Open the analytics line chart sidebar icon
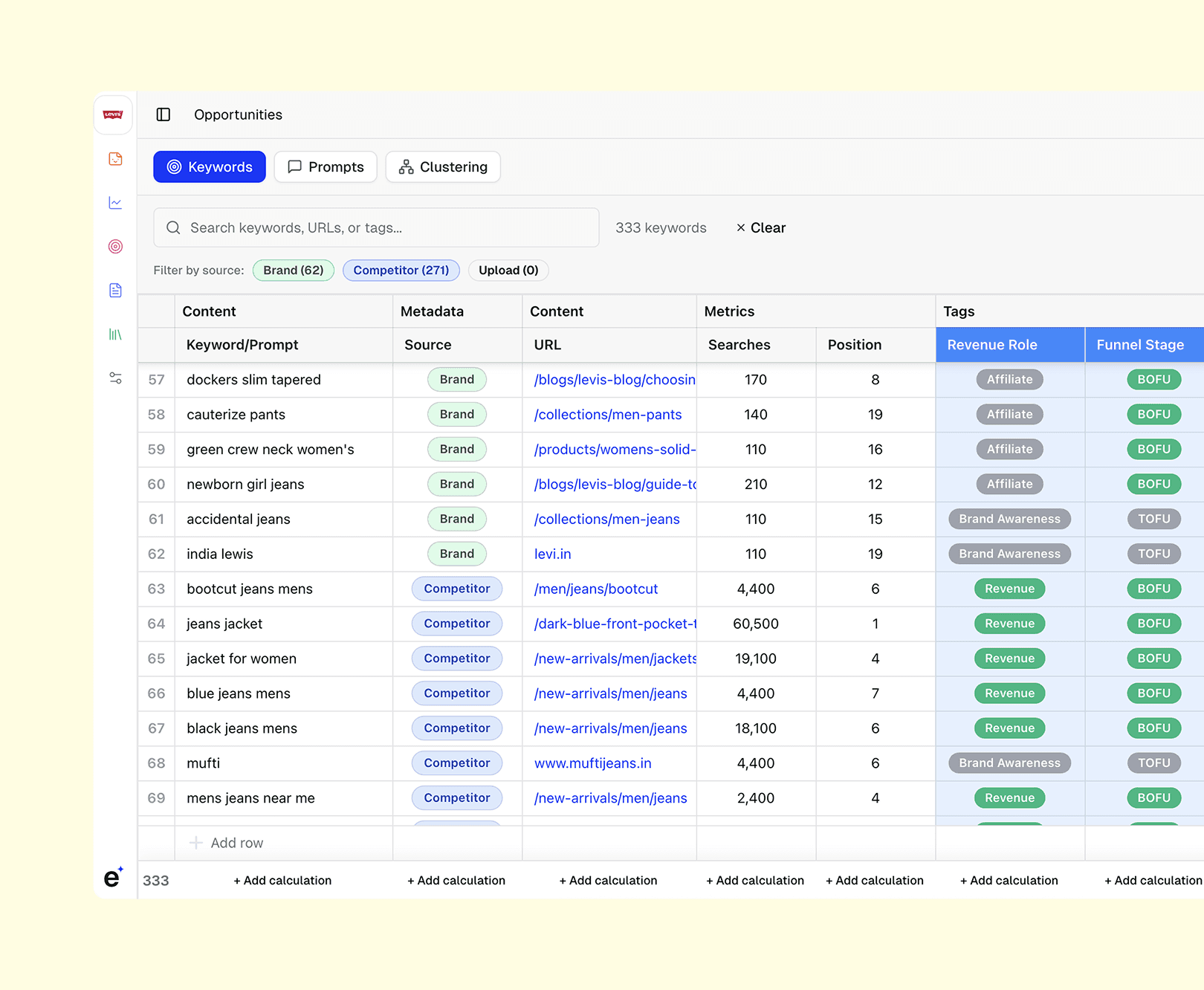1204x990 pixels. 115,203
